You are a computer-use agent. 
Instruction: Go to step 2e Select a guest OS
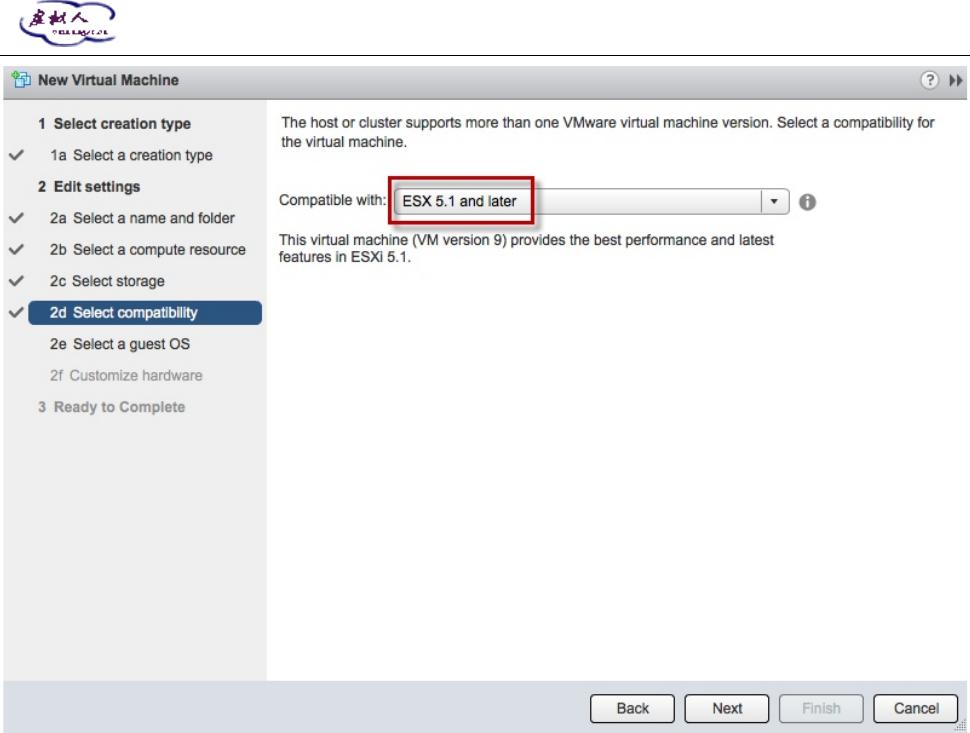click(120, 345)
